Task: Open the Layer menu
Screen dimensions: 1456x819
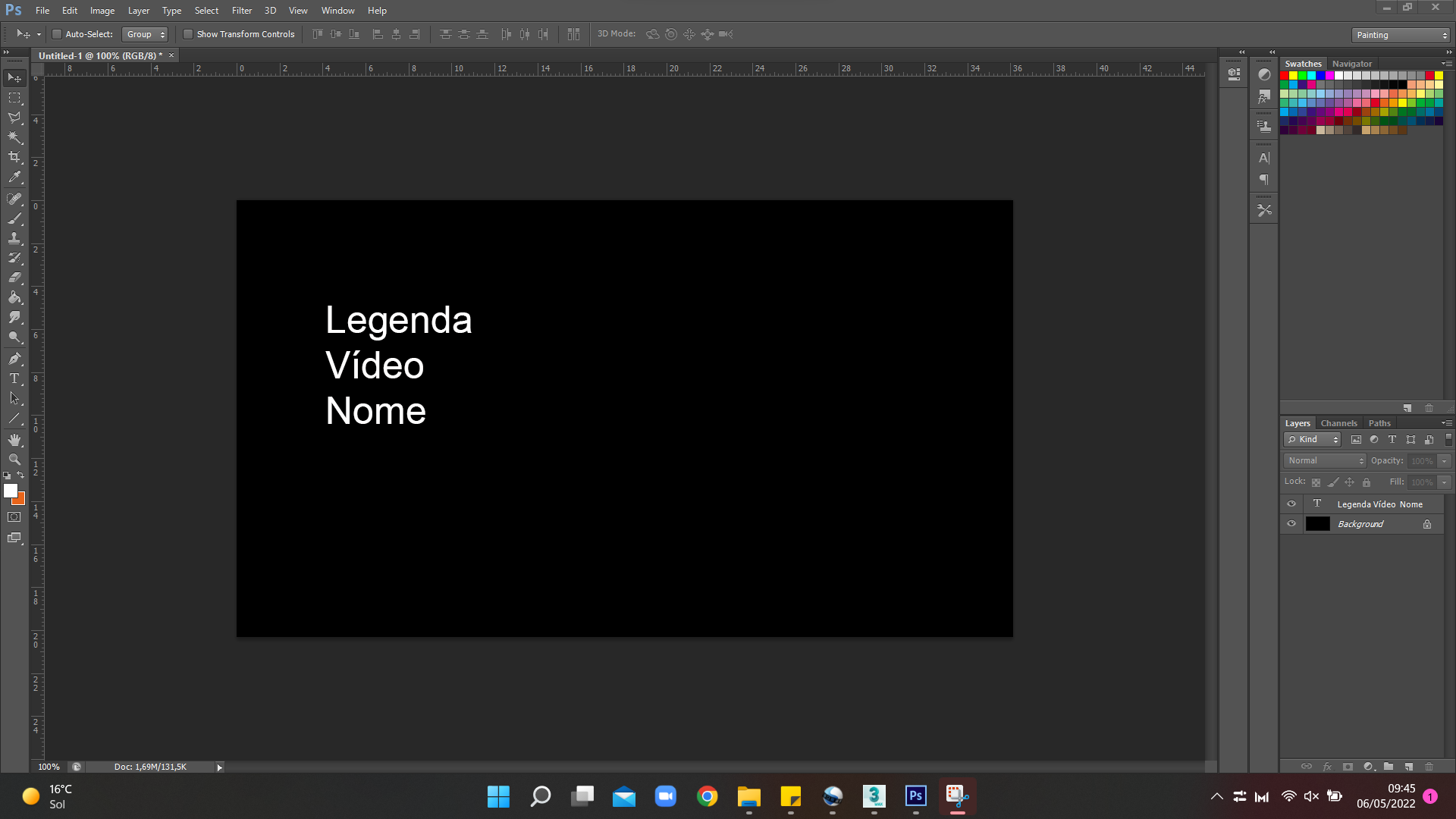Action: 138,11
